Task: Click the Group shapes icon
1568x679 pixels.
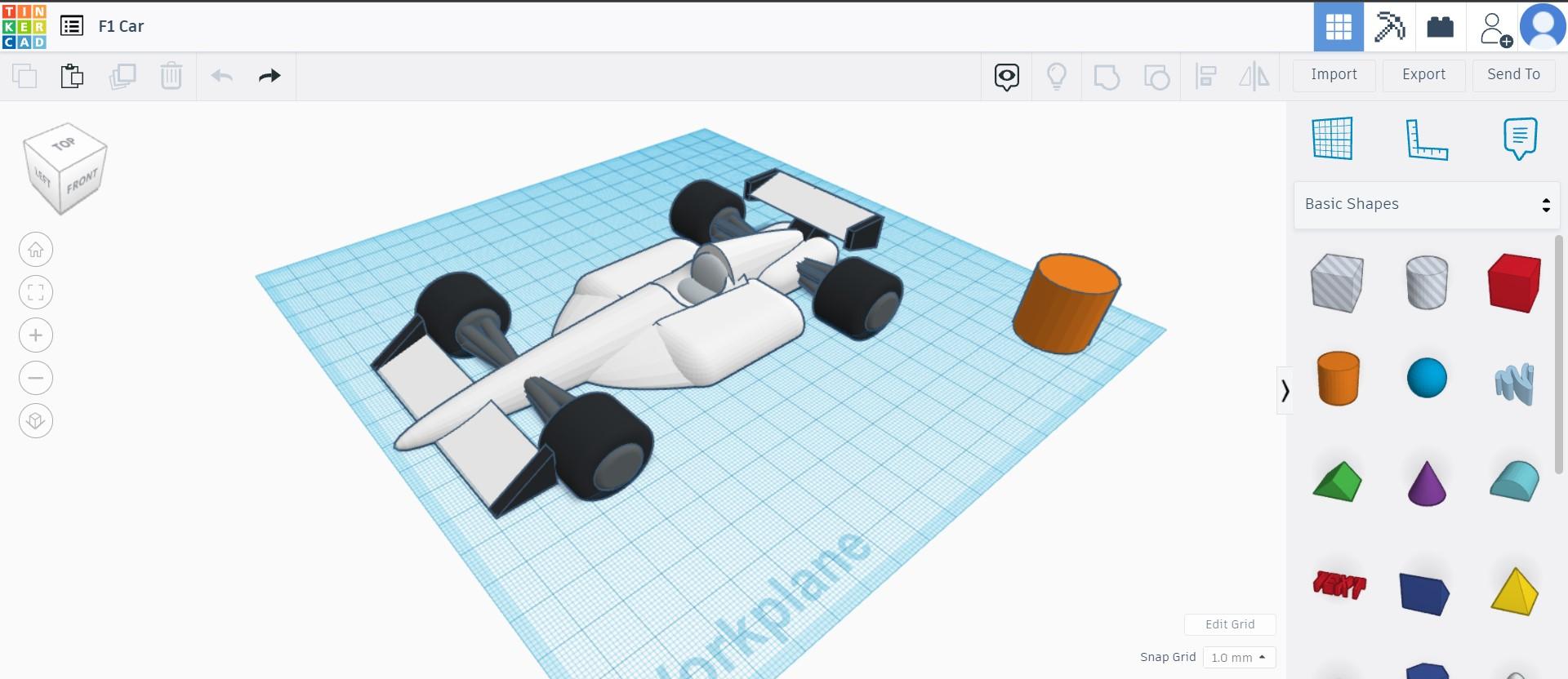Action: point(1107,77)
